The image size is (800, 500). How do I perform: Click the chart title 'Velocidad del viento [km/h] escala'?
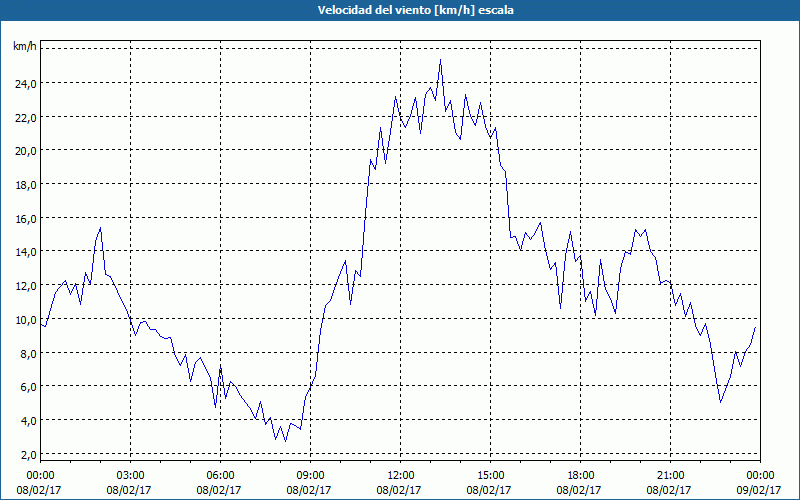[415, 10]
